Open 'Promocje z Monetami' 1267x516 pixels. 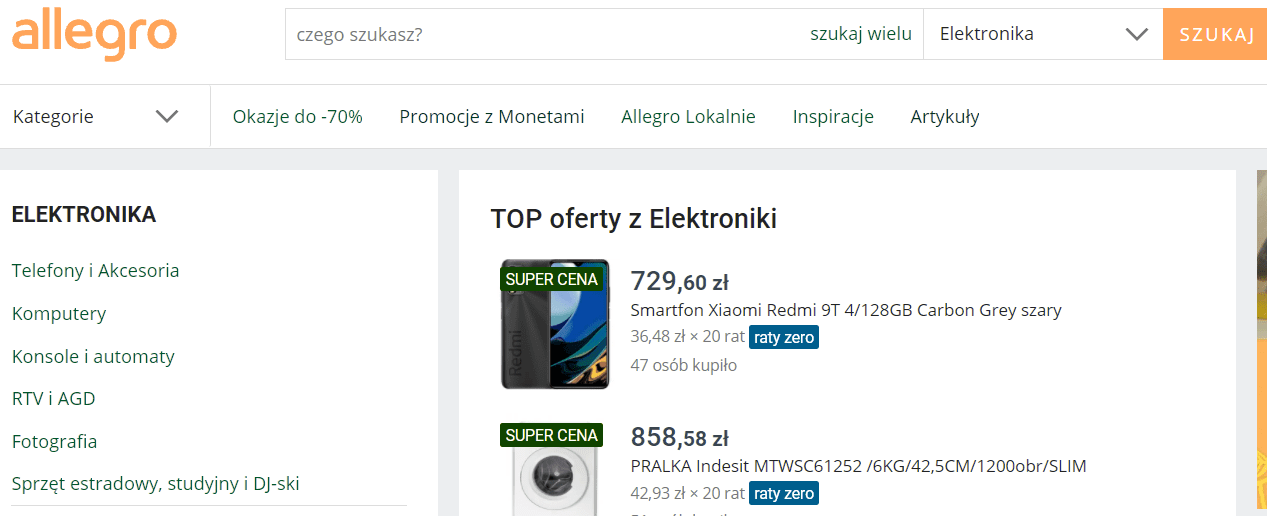(492, 116)
